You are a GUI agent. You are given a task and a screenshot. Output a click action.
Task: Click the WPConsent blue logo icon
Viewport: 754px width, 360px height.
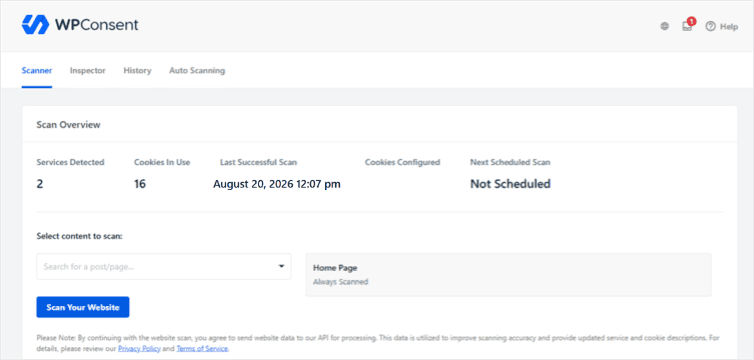[35, 25]
